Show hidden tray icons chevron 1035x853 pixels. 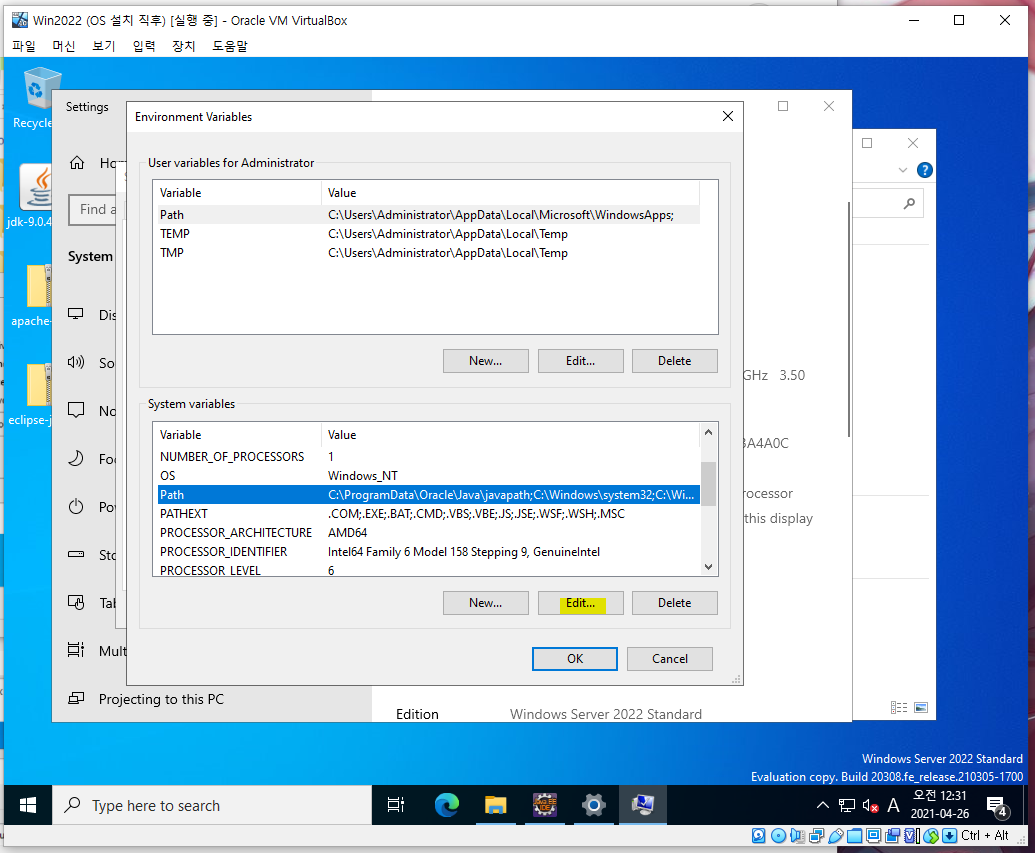(x=822, y=805)
